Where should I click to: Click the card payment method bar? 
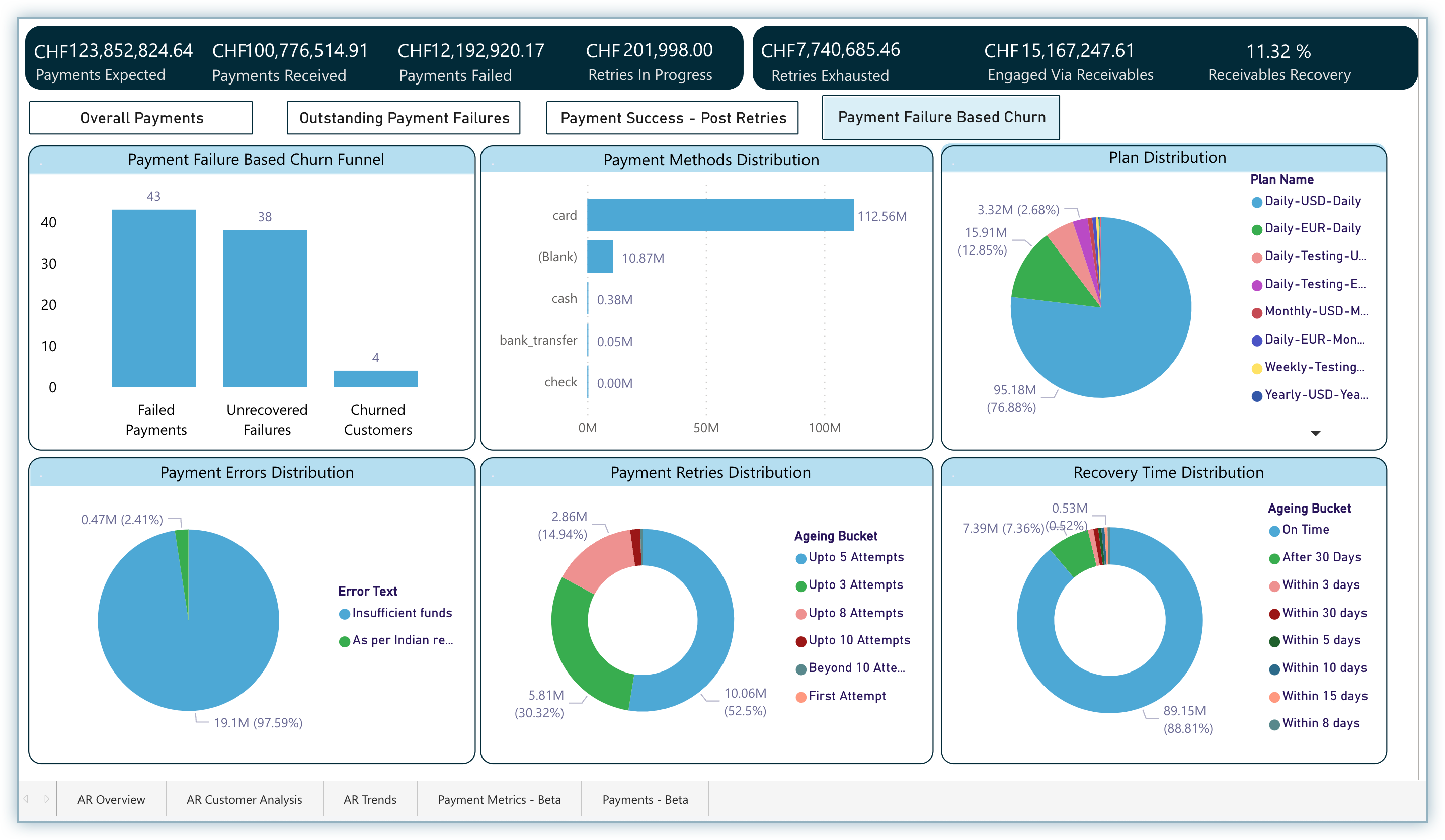click(720, 215)
